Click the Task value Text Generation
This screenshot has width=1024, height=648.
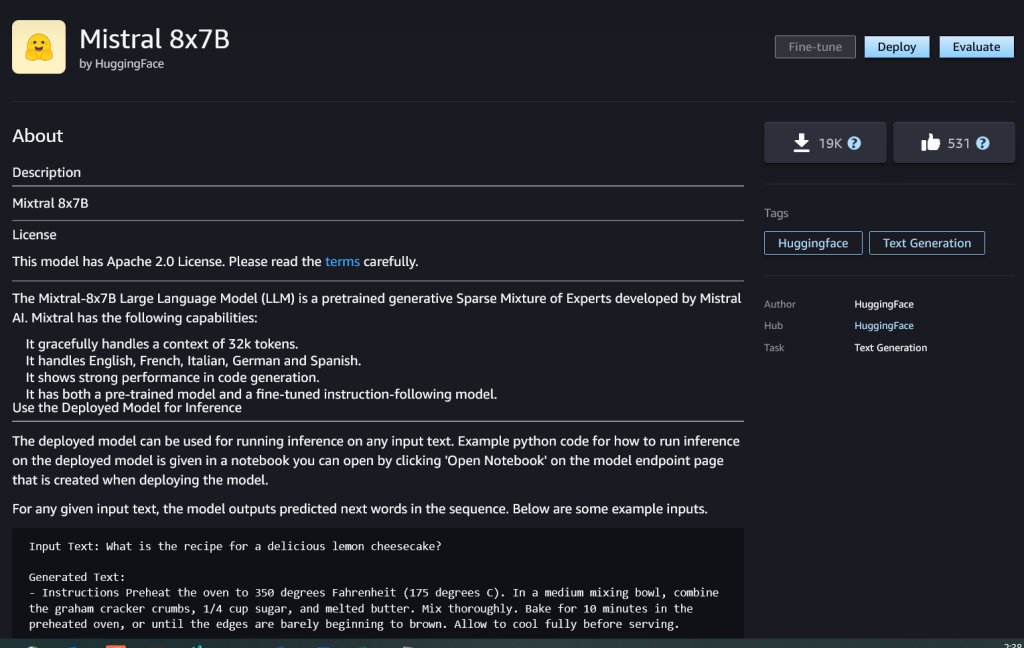tap(890, 348)
